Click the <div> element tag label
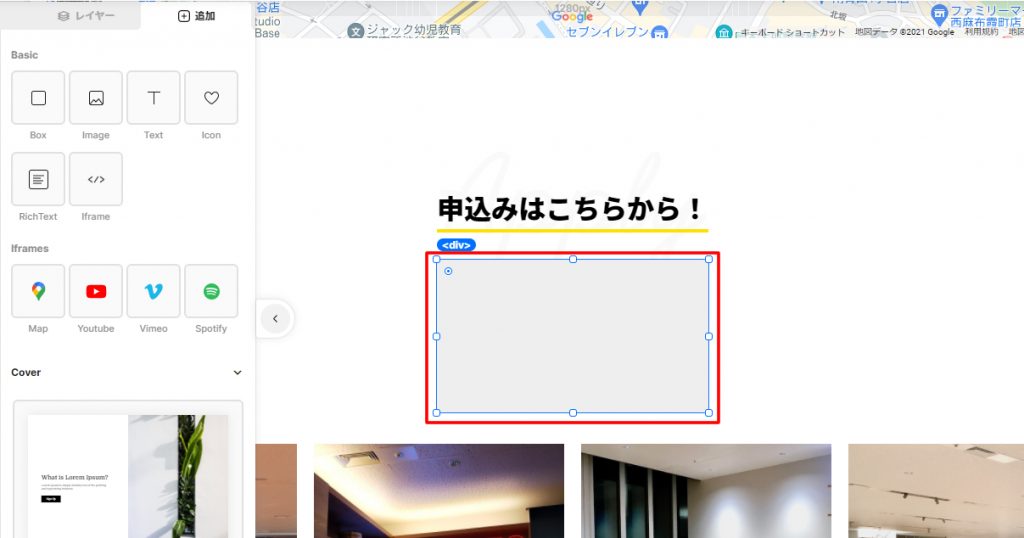This screenshot has height=538, width=1024. (456, 245)
